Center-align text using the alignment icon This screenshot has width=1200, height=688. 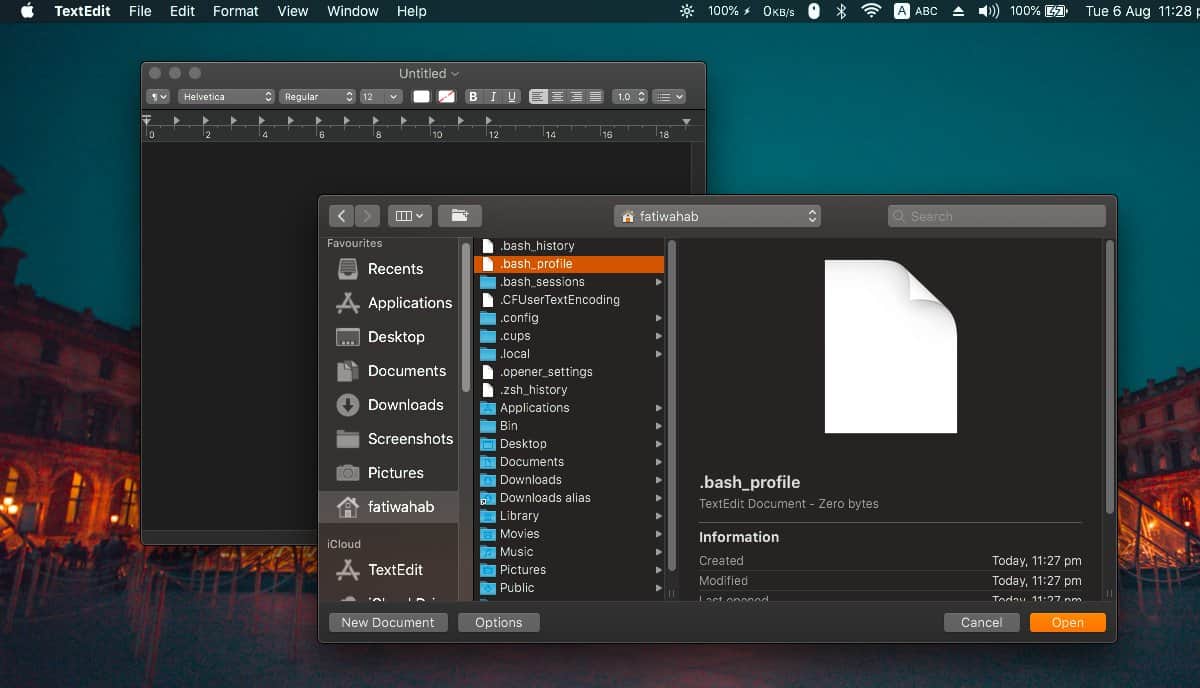558,97
